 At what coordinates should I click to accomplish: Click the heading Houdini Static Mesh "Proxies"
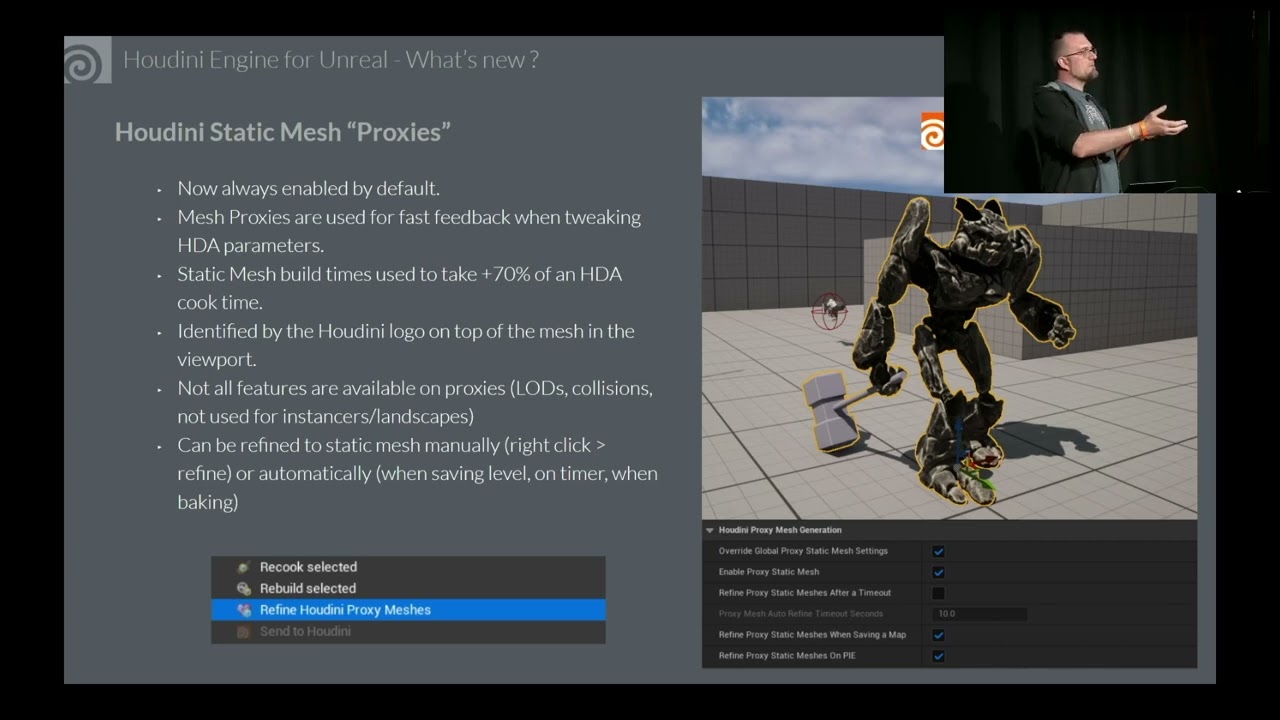click(283, 132)
